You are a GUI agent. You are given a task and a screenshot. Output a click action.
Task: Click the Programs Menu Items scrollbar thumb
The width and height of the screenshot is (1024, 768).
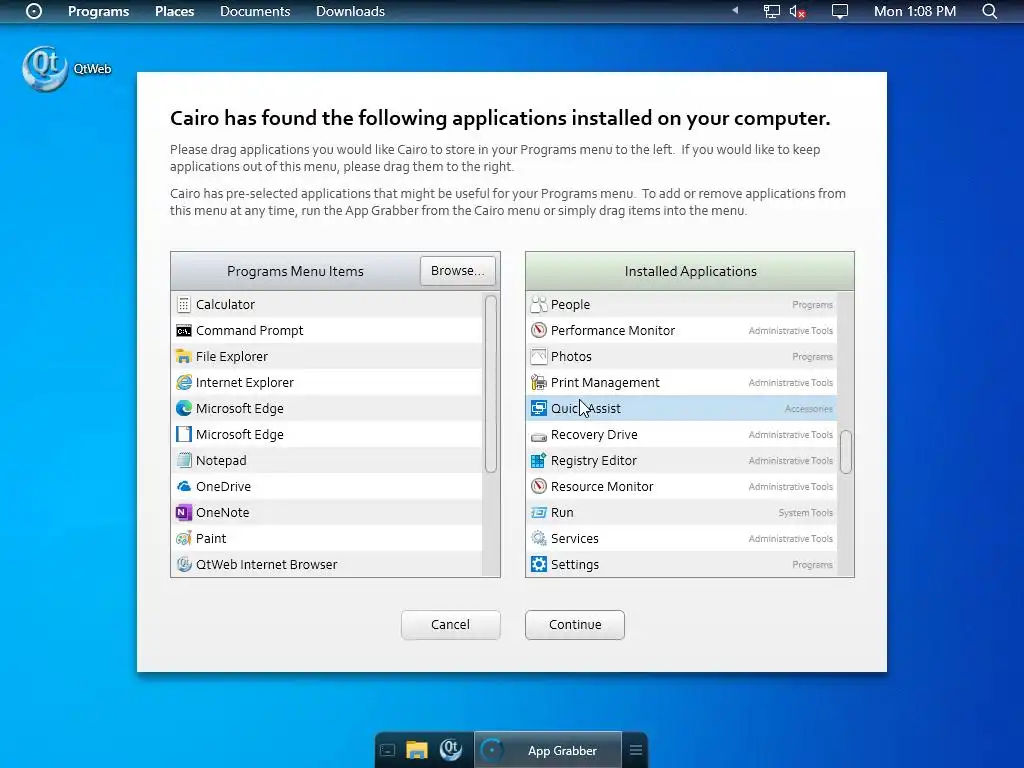[x=490, y=383]
